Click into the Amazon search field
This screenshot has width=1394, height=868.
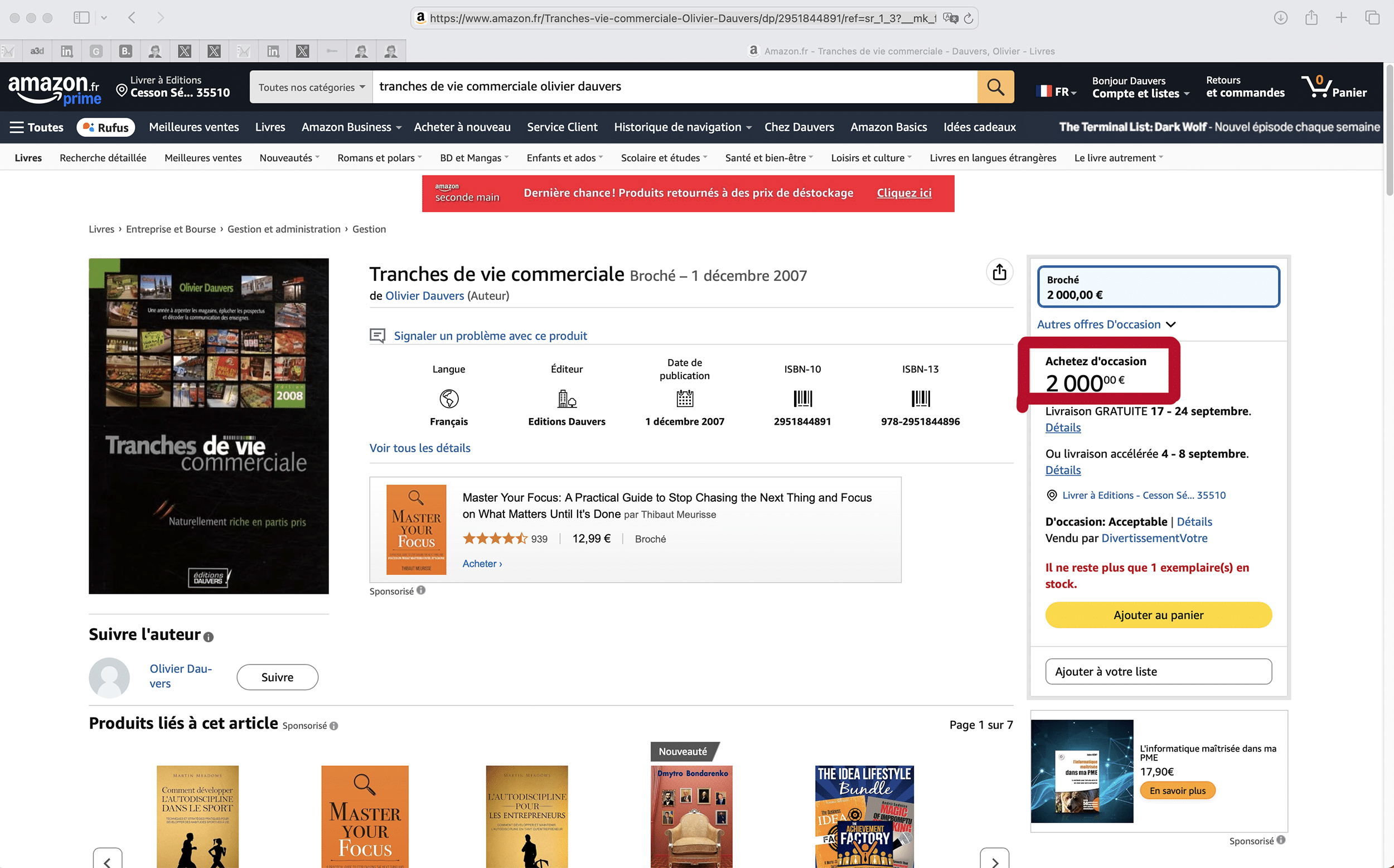point(675,86)
